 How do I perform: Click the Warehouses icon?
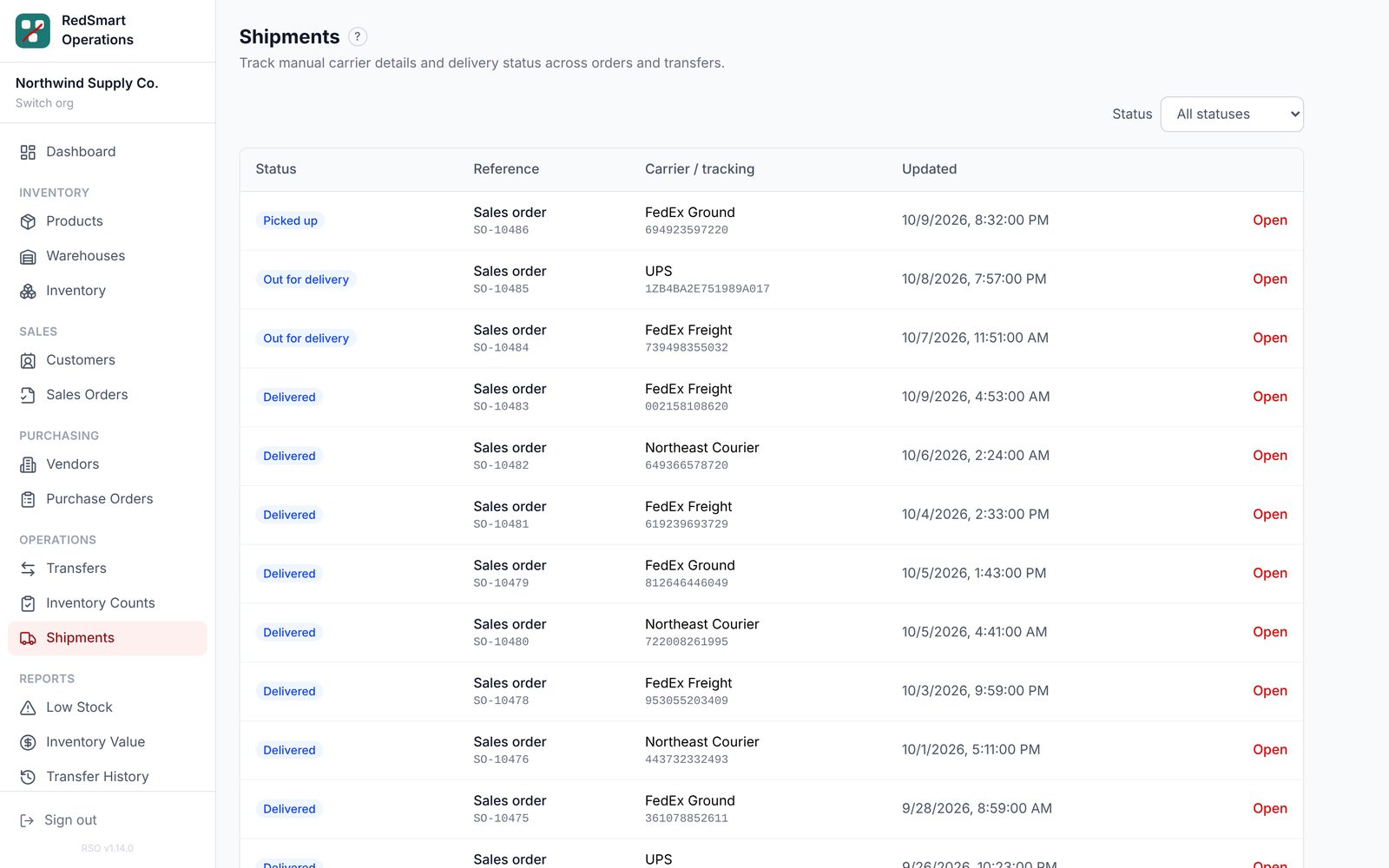[28, 256]
